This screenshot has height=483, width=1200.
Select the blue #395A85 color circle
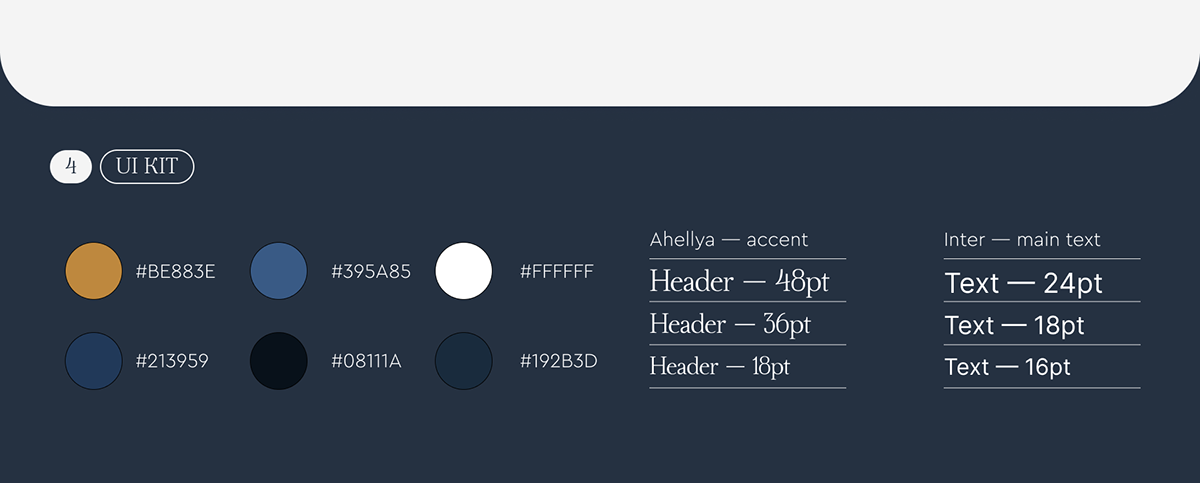[278, 271]
